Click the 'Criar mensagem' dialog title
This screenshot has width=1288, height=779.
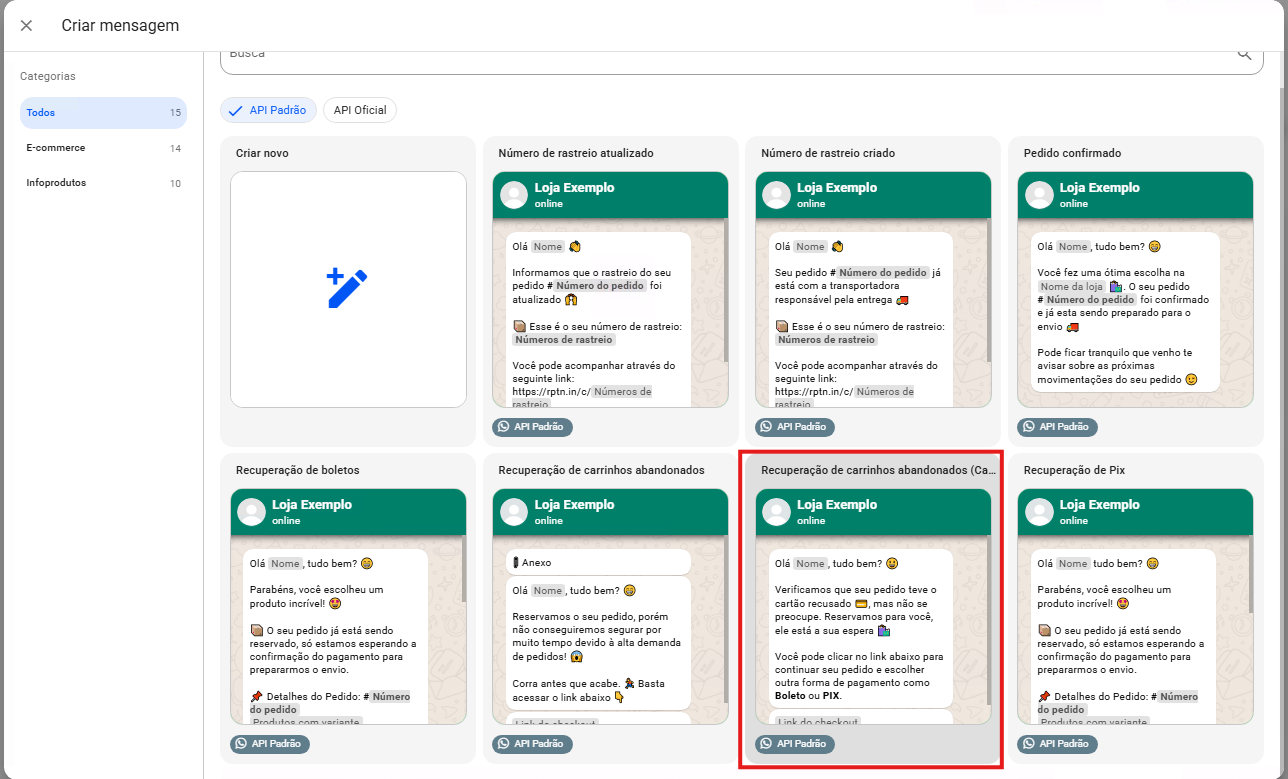click(120, 26)
